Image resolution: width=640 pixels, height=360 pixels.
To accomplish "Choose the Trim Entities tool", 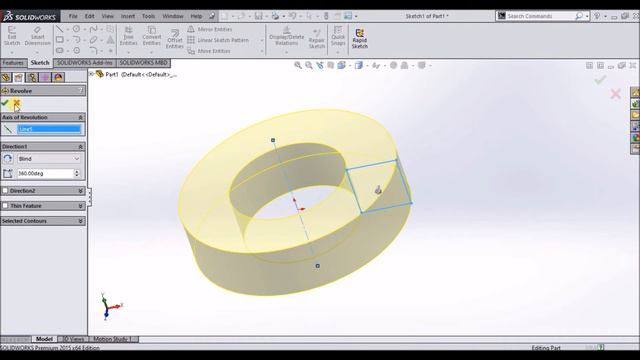I will 129,37.
